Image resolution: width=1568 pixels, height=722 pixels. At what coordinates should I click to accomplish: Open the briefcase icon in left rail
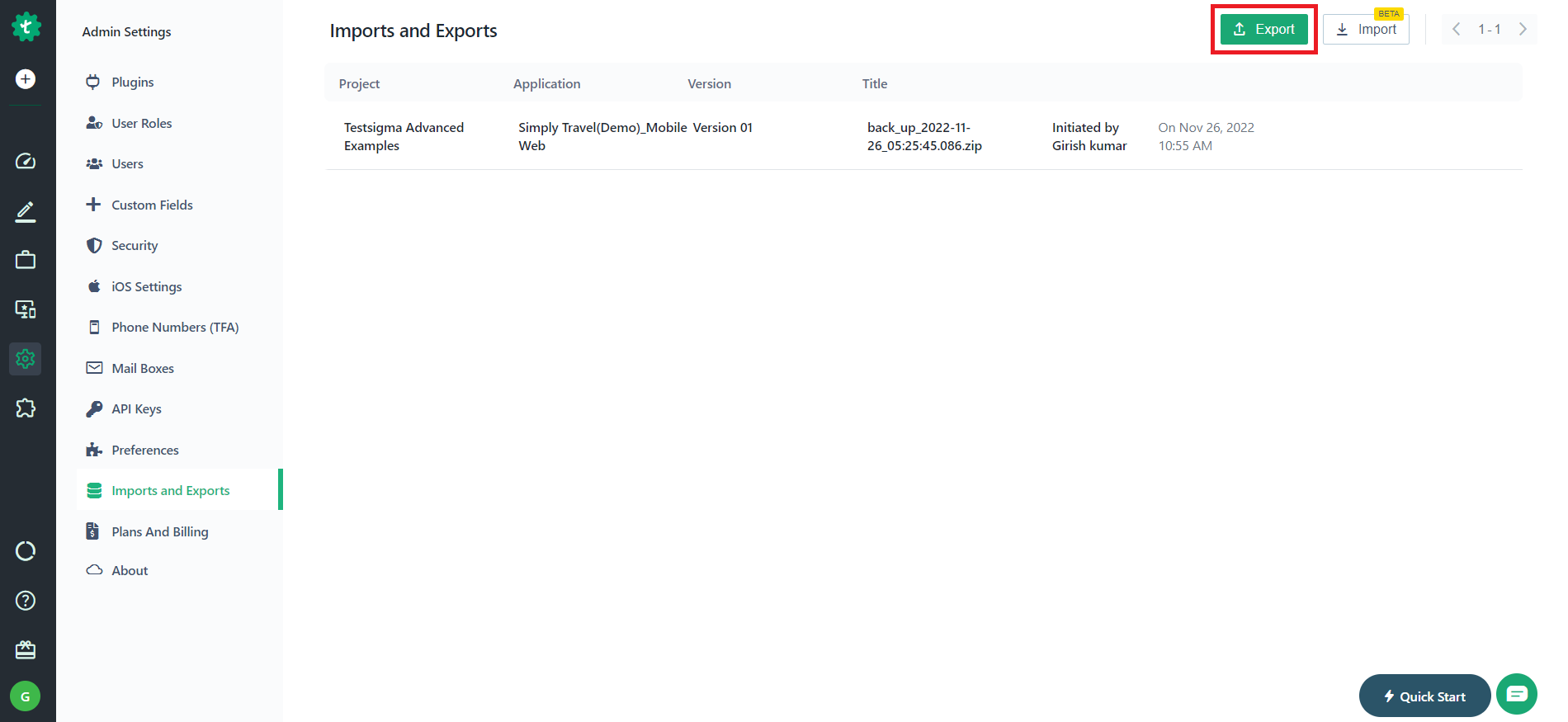[26, 260]
